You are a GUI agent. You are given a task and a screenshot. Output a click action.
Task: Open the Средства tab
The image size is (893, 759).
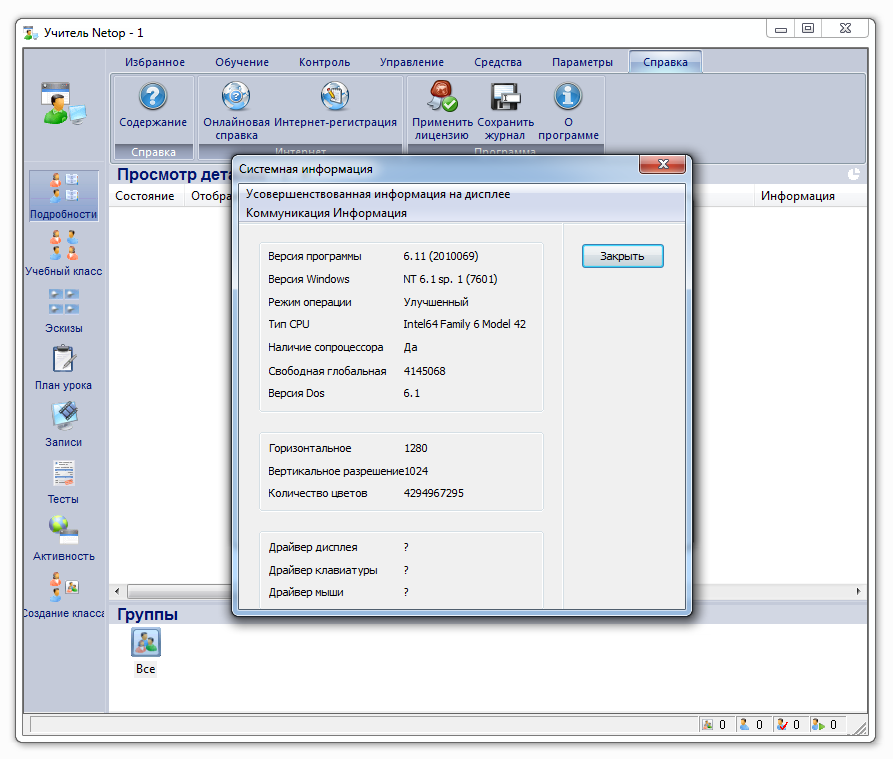(498, 62)
